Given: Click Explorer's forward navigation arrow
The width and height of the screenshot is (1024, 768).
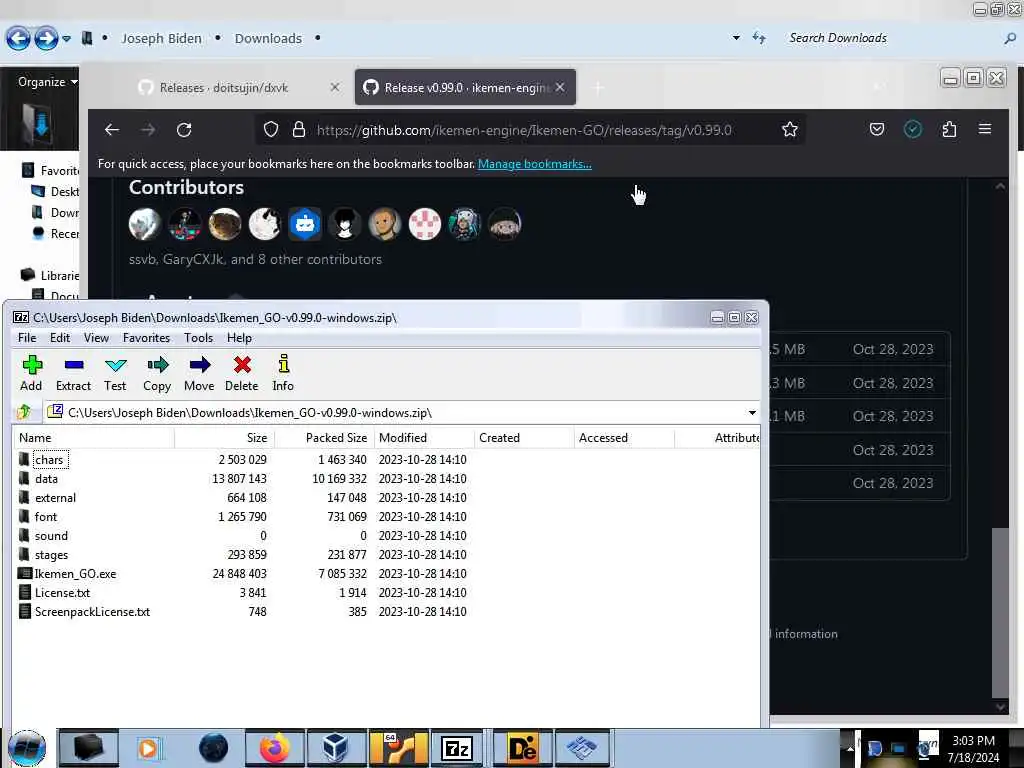Looking at the screenshot, I should pyautogui.click(x=46, y=38).
